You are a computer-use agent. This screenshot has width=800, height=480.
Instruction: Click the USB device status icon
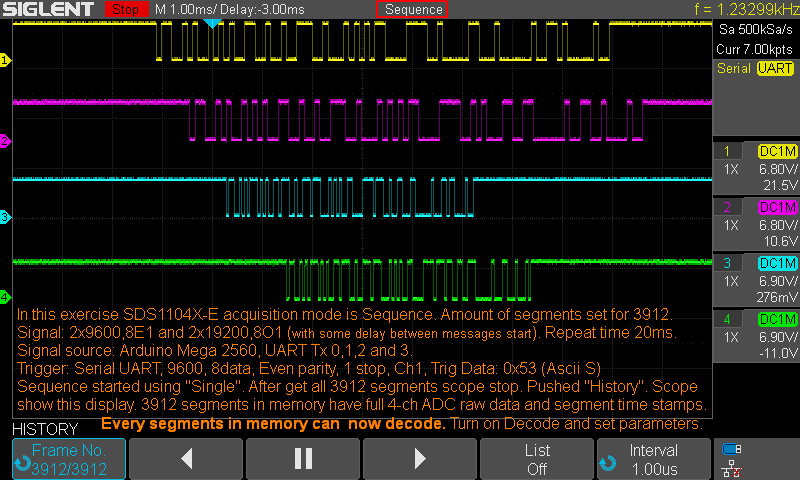click(x=731, y=449)
